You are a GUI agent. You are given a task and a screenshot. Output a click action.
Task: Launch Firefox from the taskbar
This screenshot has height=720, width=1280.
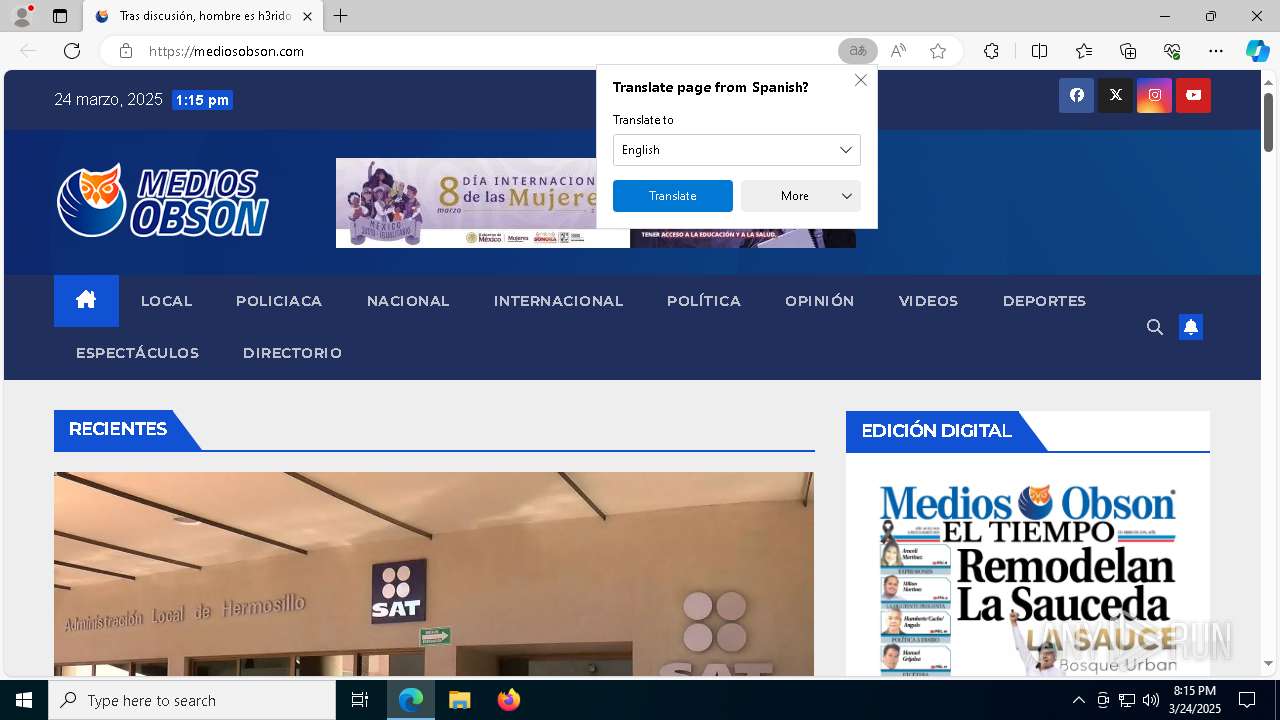pyautogui.click(x=508, y=700)
